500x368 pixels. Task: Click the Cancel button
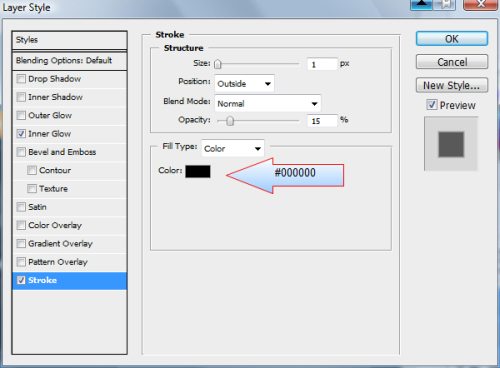[452, 62]
